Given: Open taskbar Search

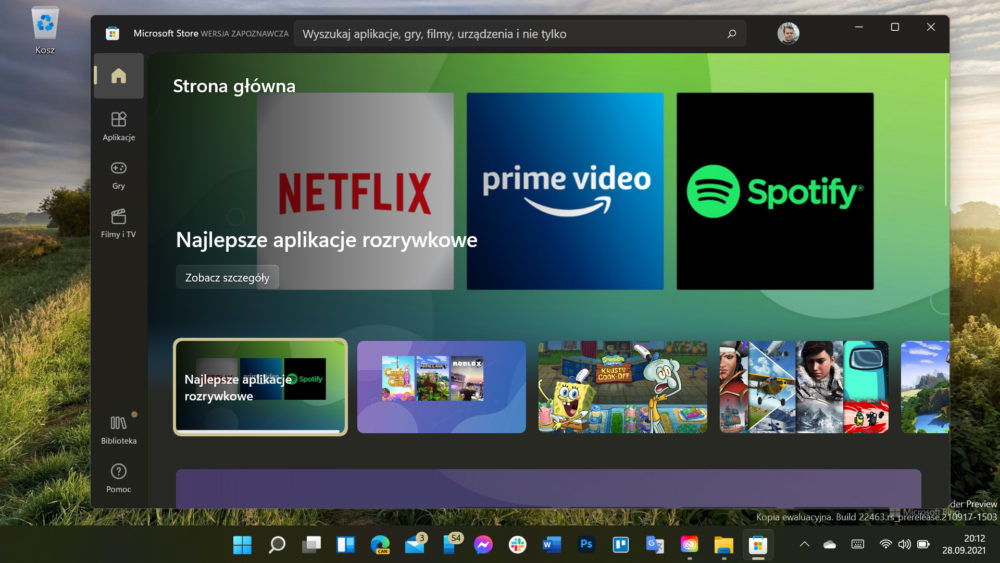Looking at the screenshot, I should tap(277, 545).
